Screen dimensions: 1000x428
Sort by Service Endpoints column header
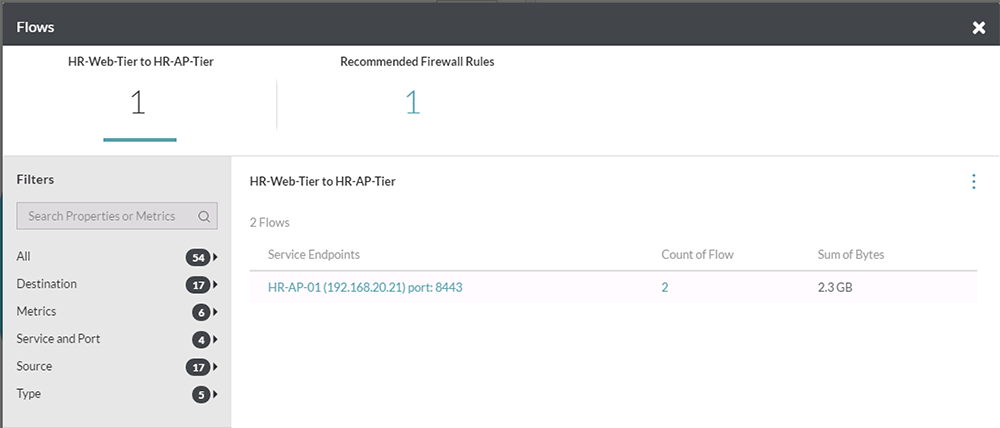pos(314,255)
